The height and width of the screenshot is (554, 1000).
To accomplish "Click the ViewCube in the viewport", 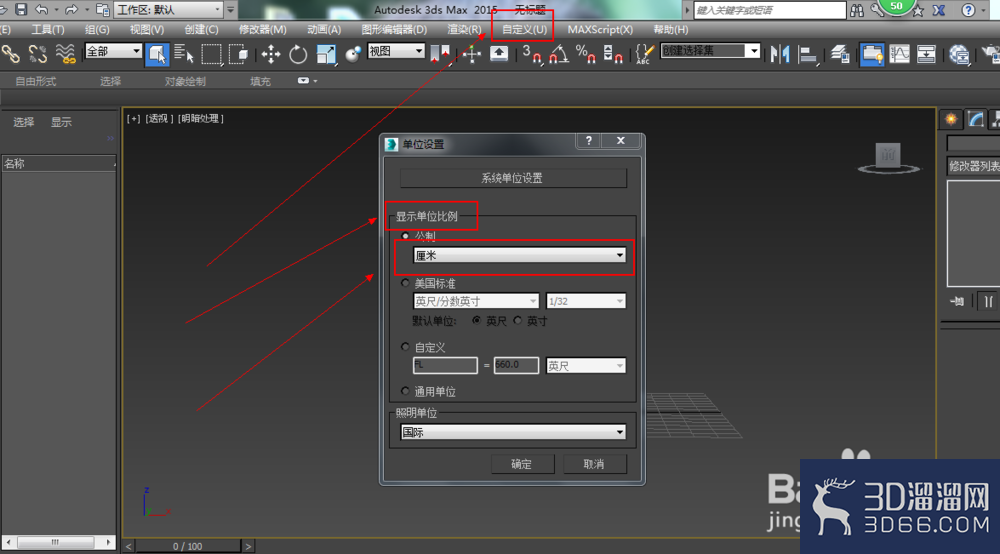I will tap(888, 157).
